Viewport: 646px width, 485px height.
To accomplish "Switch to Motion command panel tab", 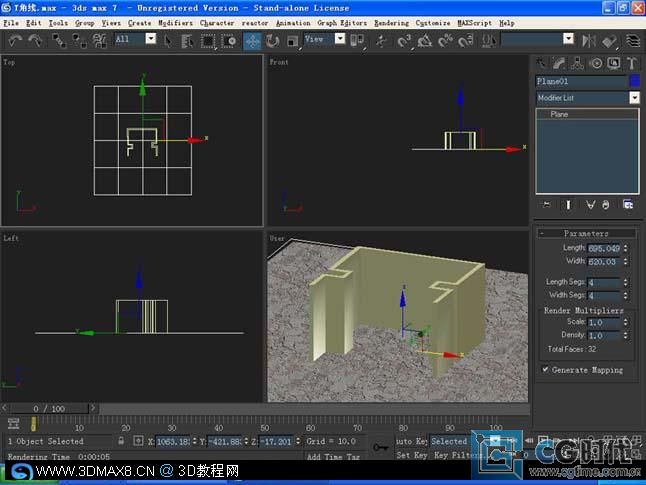I will 595,63.
